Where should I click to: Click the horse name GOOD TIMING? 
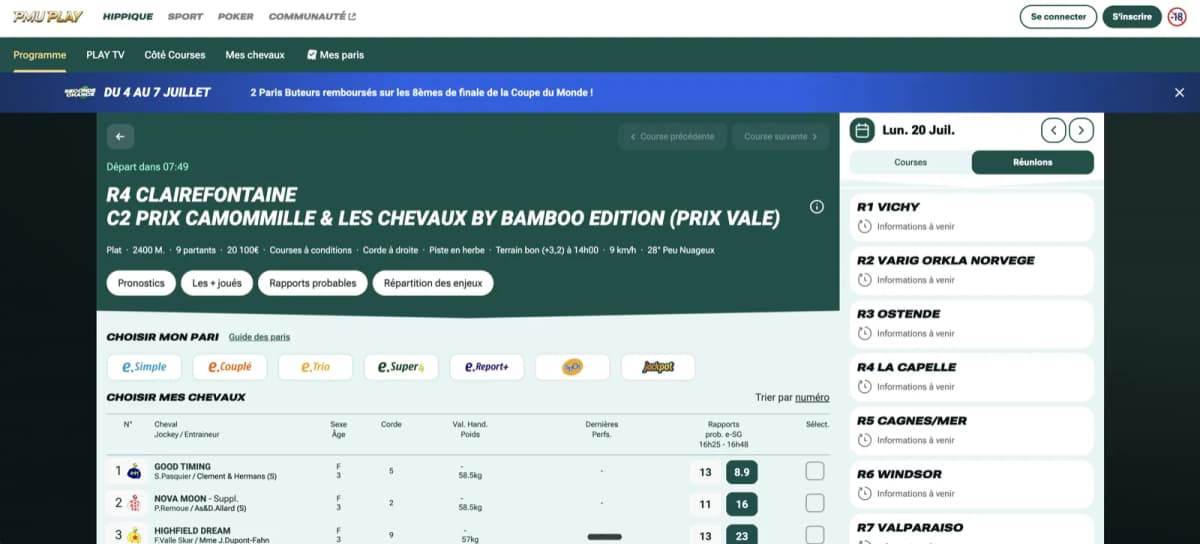[x=183, y=466]
